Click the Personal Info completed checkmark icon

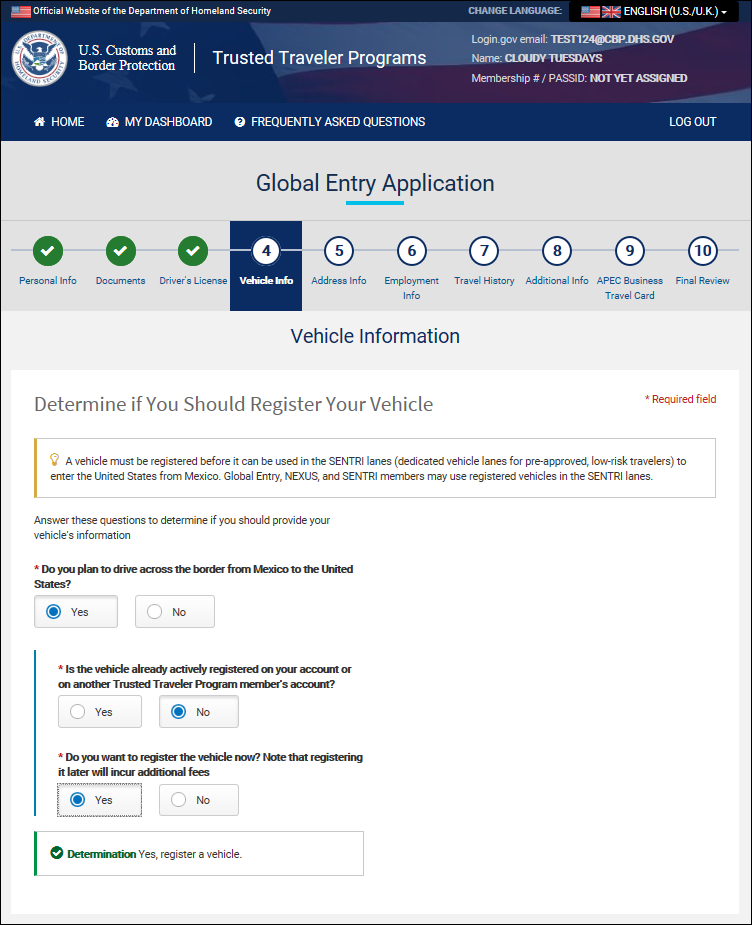(47, 250)
